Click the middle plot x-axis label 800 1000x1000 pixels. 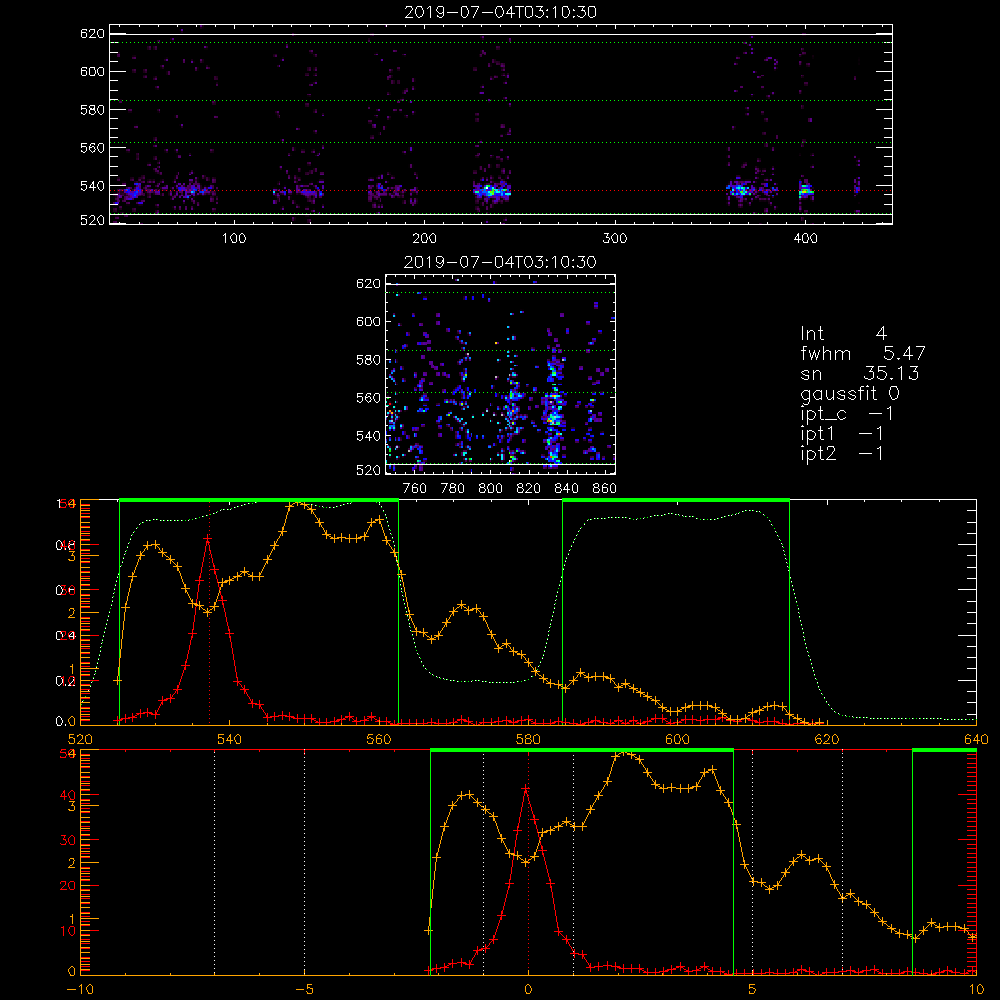[x=490, y=489]
